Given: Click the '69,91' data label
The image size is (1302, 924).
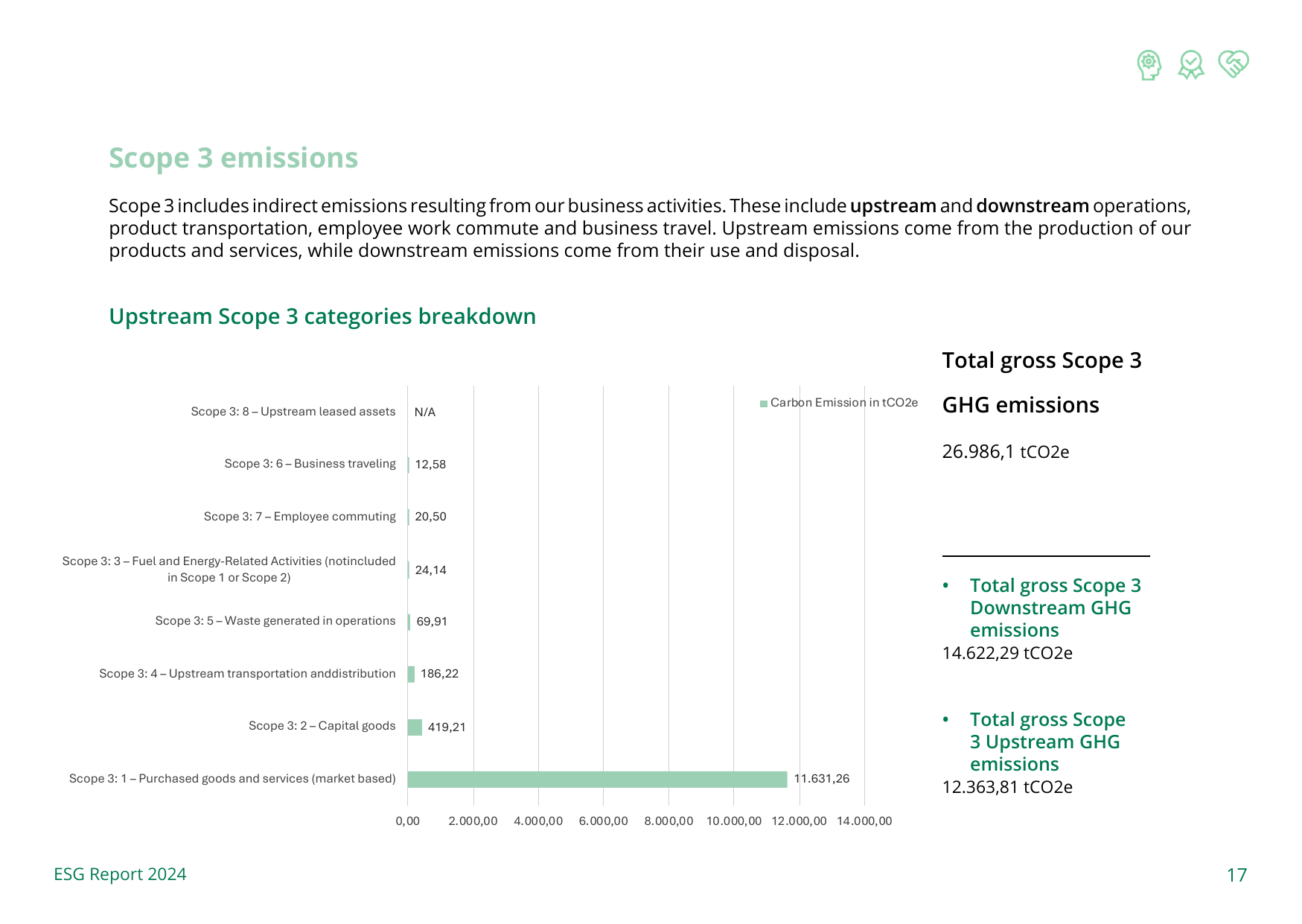Looking at the screenshot, I should (432, 622).
